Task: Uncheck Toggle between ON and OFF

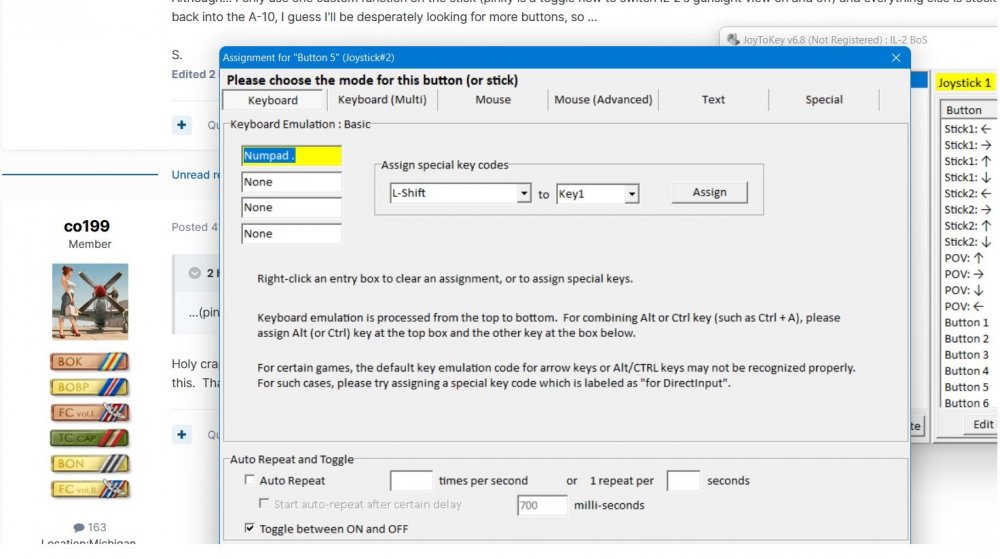Action: pos(249,528)
